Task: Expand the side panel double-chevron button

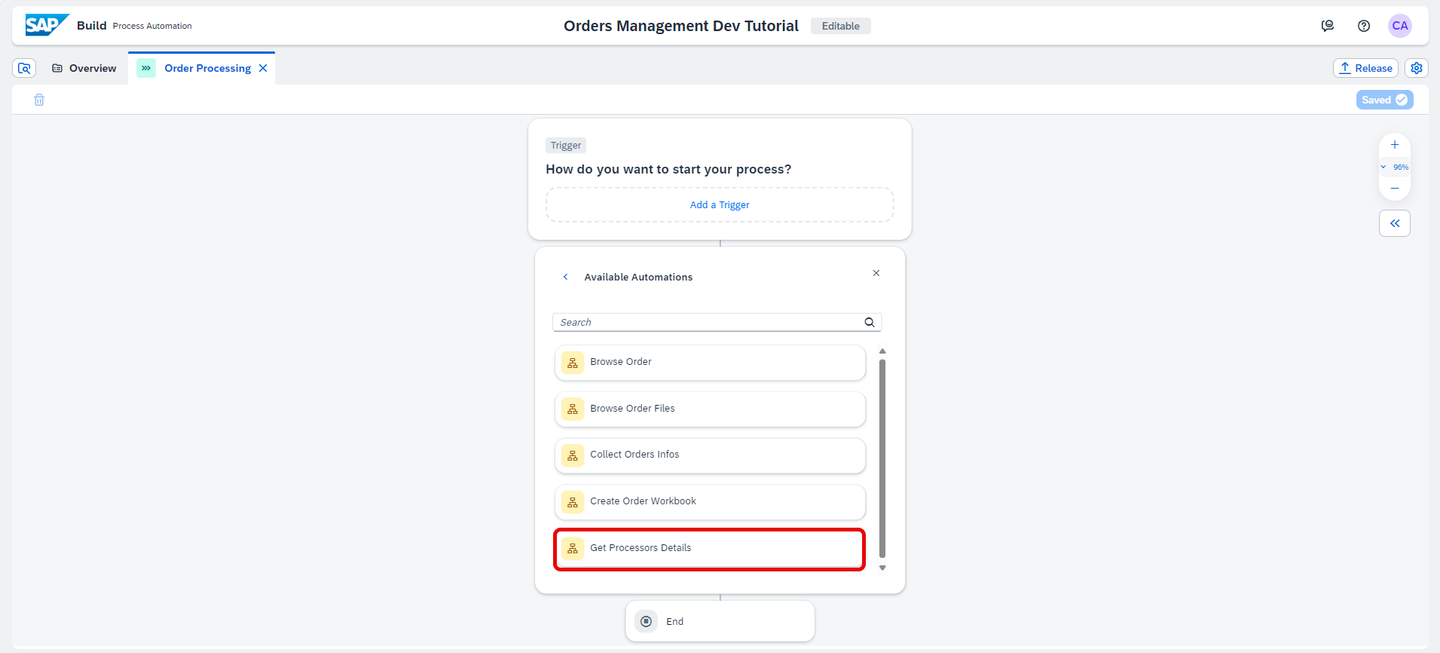Action: (1395, 223)
